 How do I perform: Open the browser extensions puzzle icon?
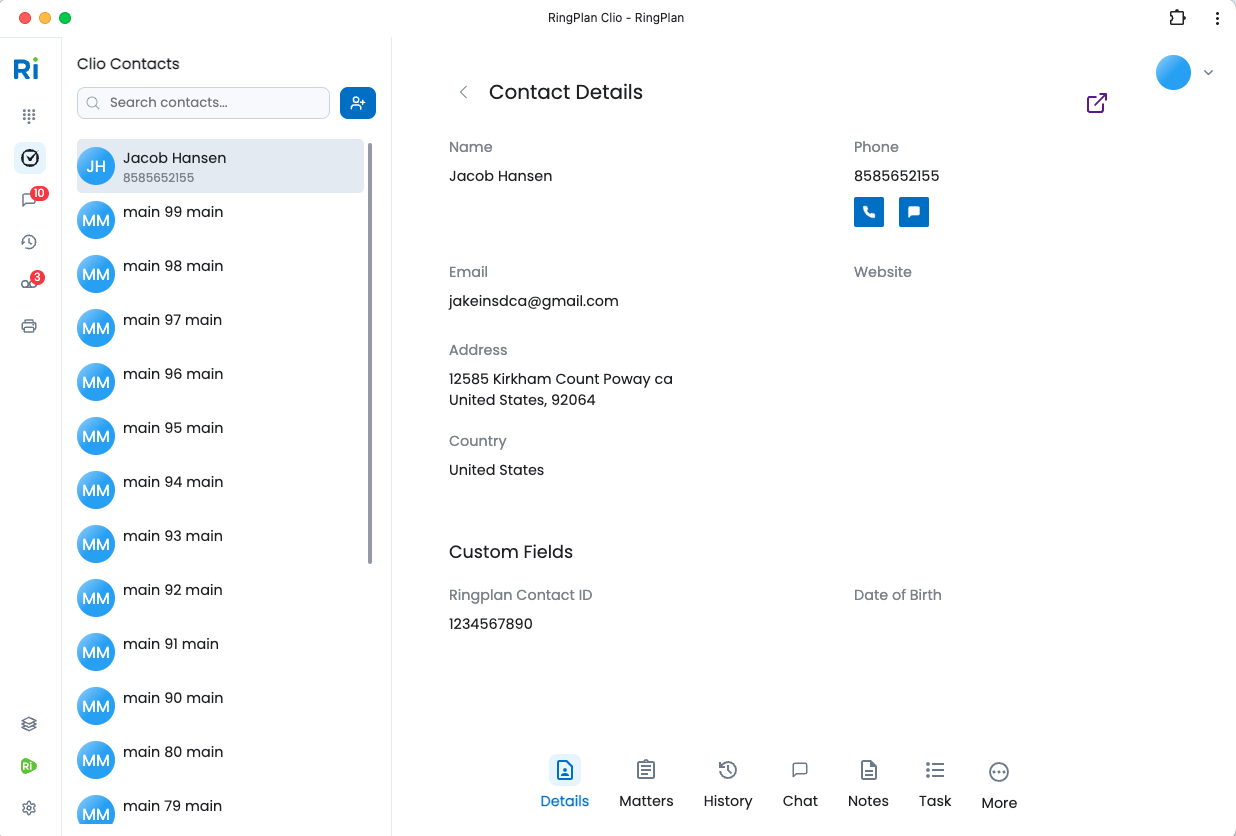[x=1177, y=18]
